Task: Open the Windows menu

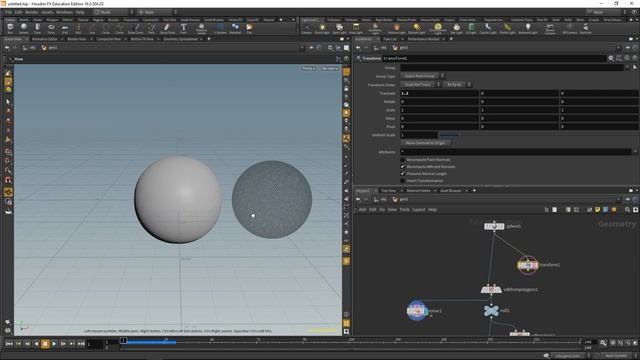Action: [x=64, y=12]
